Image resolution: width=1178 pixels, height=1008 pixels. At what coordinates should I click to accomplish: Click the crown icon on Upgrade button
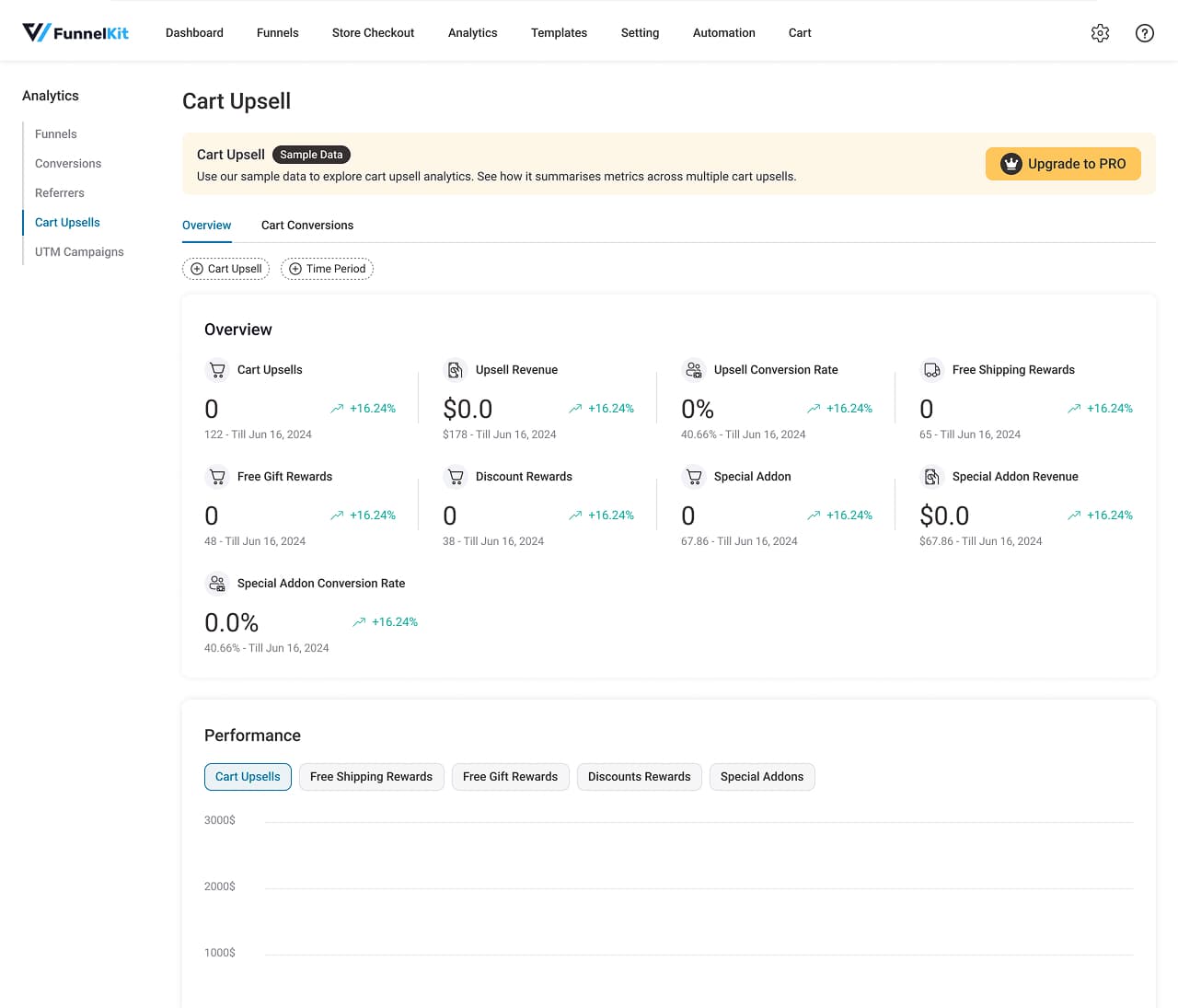[1011, 164]
